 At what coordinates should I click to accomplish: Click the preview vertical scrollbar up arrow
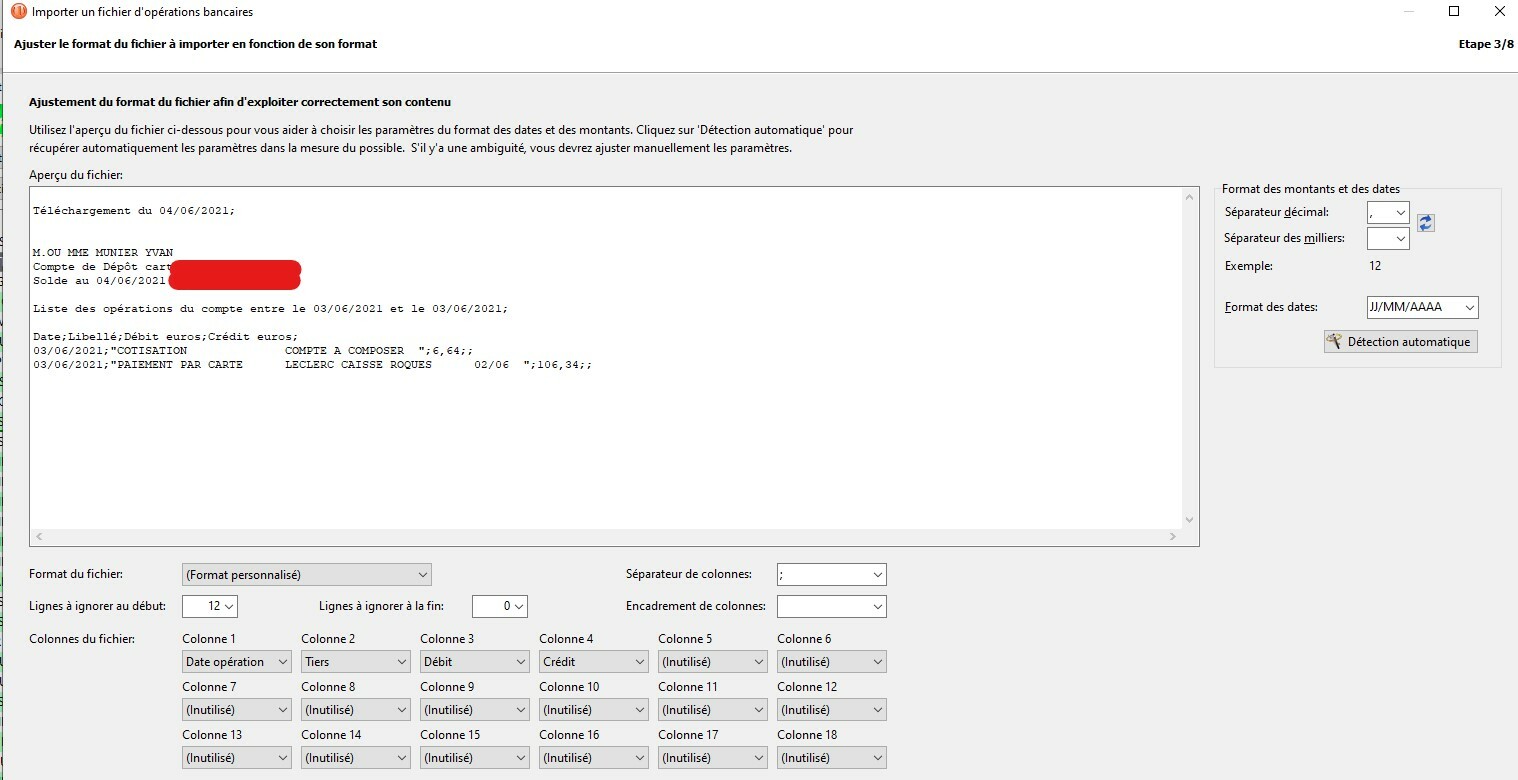click(x=1189, y=197)
